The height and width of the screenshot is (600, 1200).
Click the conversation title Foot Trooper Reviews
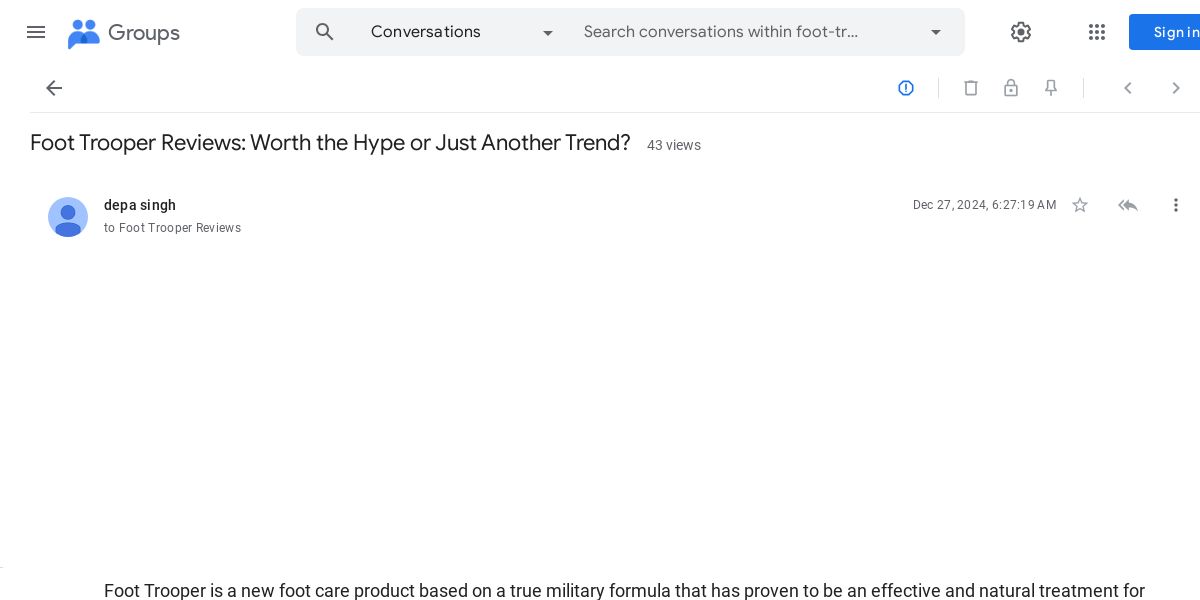tap(330, 143)
